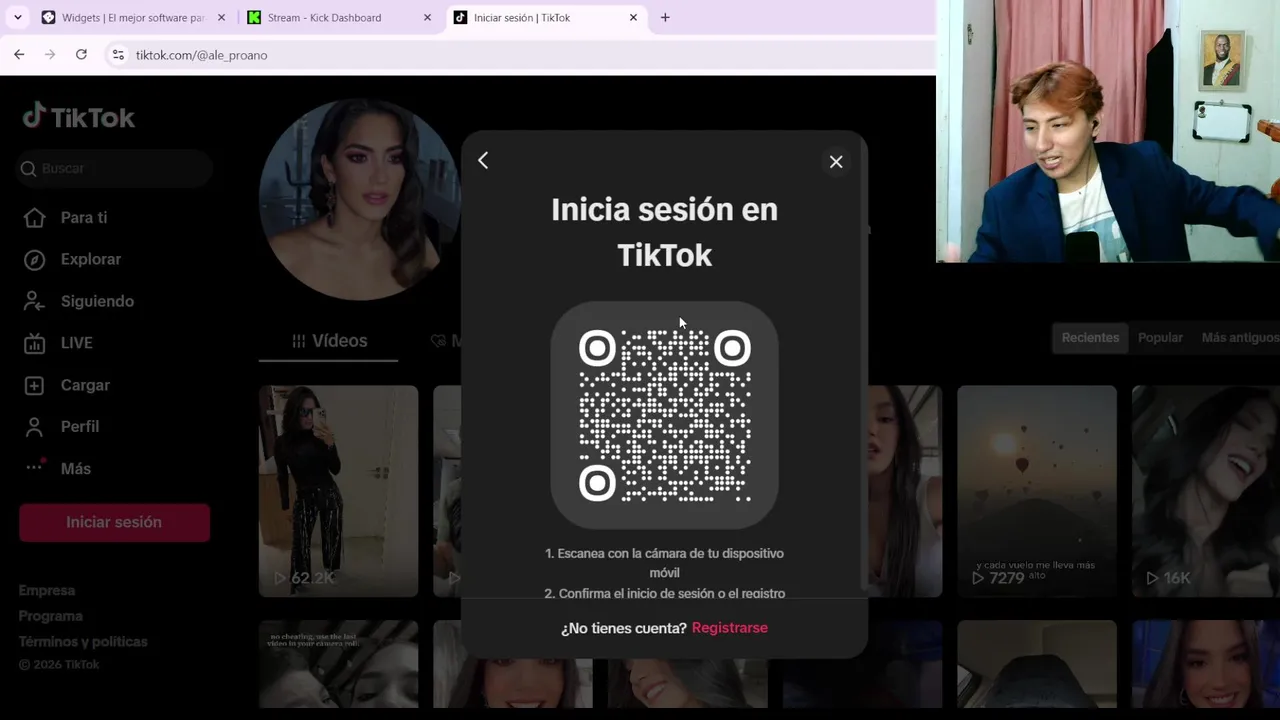Click the Siguiendo person icon
1280x720 pixels.
point(34,301)
